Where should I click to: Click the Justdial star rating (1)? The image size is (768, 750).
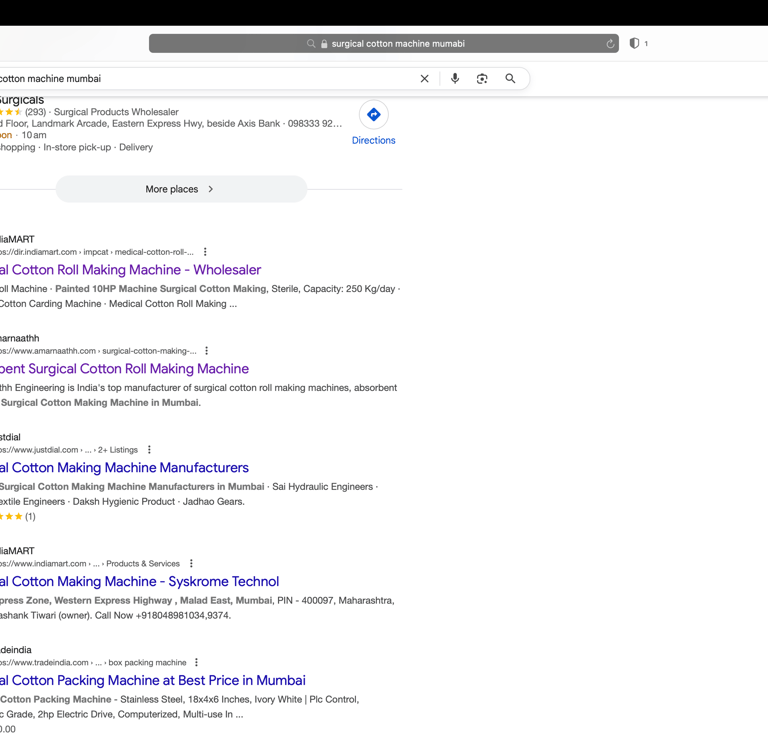(18, 516)
